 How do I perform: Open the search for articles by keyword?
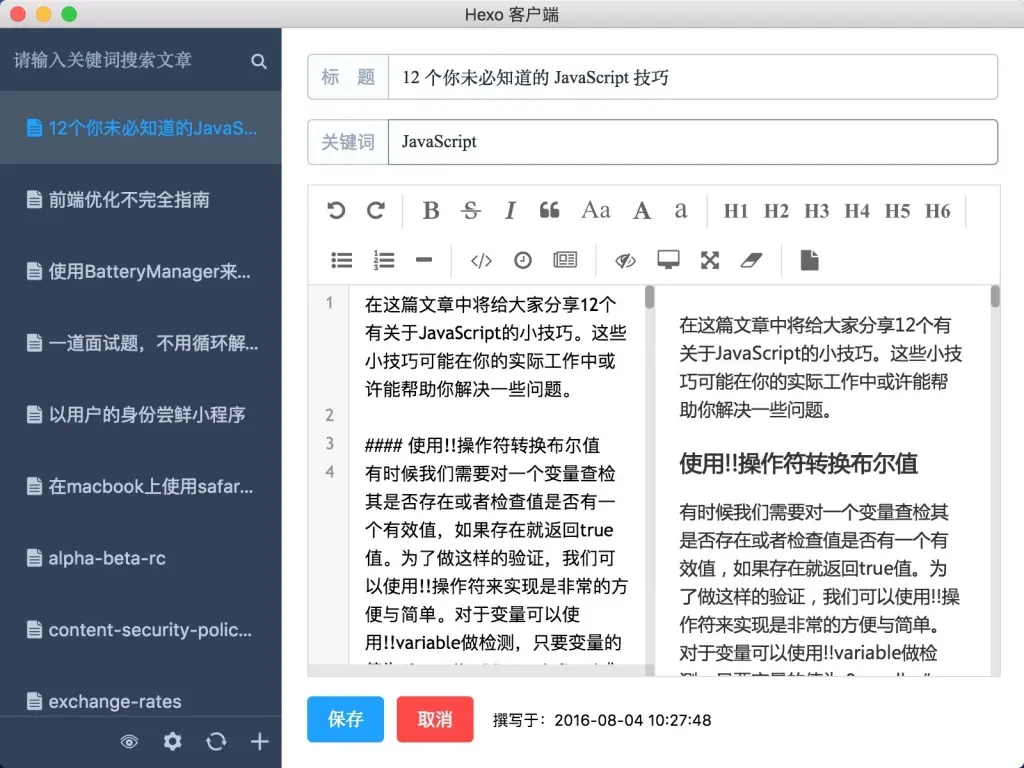(258, 60)
